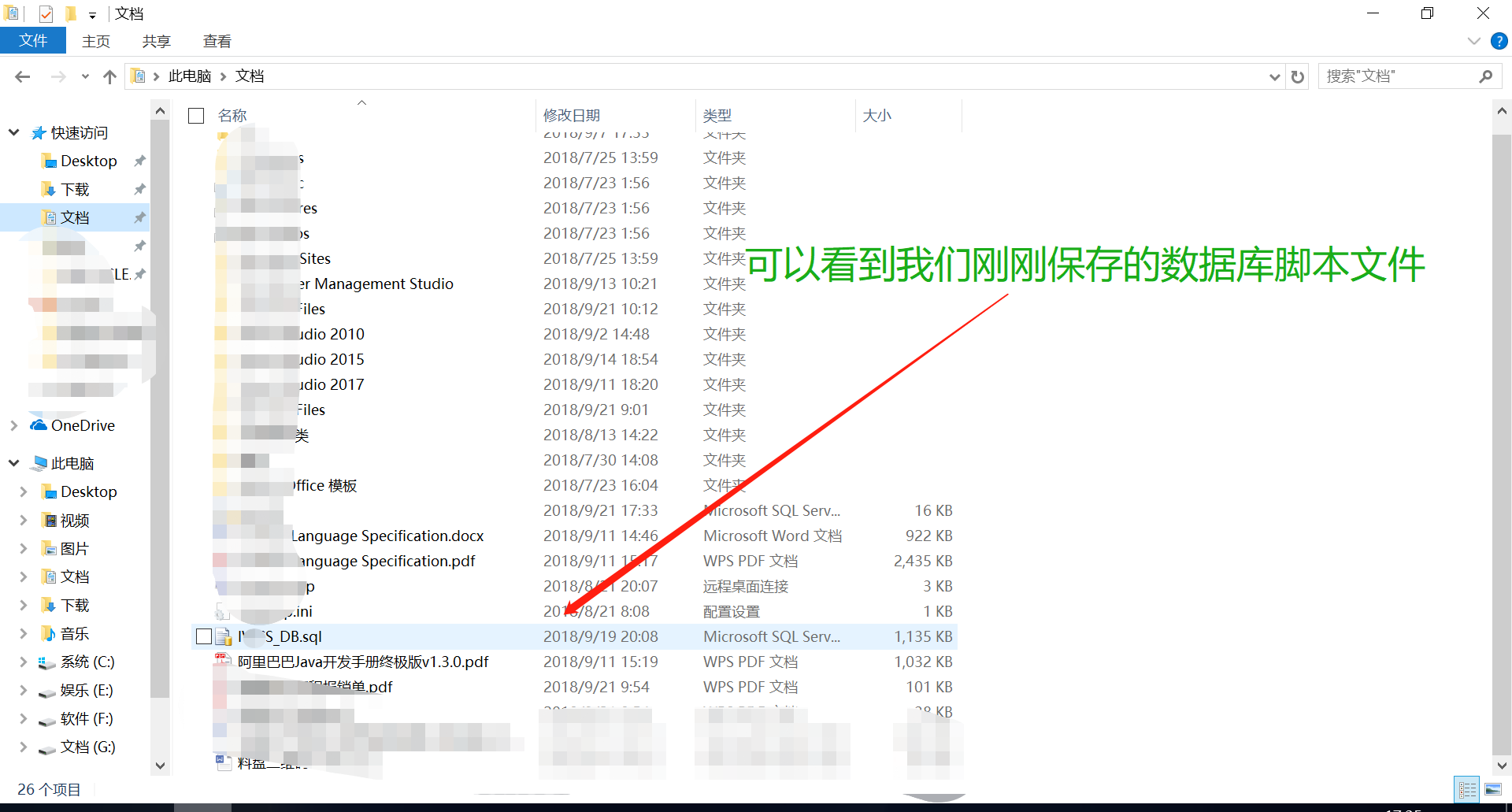
Task: Select the Management Studio folder row
Action: (x=376, y=284)
